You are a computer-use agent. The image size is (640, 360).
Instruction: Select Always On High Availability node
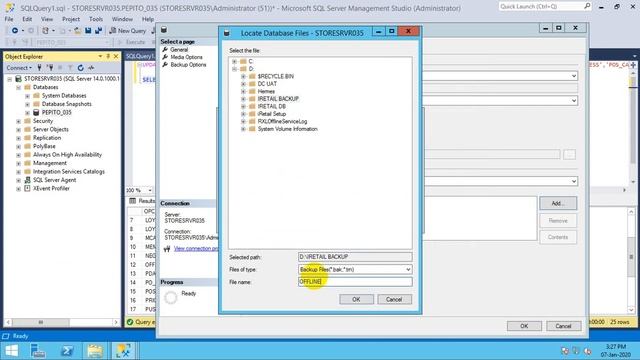click(x=67, y=155)
